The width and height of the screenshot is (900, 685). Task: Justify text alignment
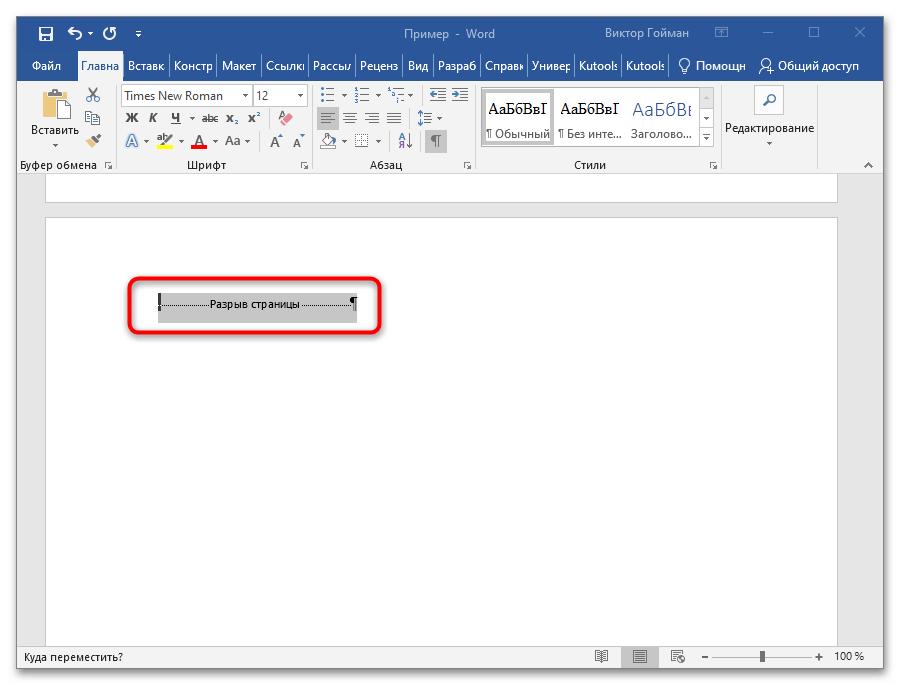394,118
